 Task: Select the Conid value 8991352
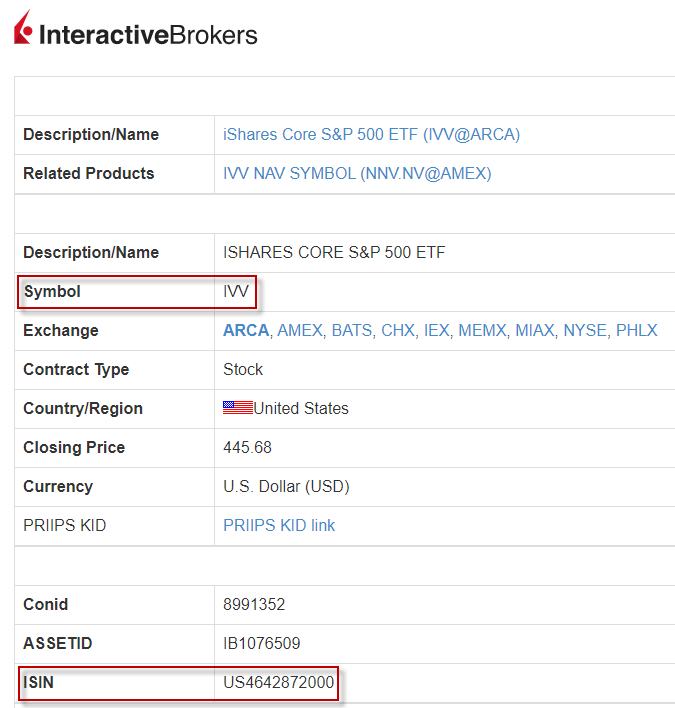(x=254, y=605)
